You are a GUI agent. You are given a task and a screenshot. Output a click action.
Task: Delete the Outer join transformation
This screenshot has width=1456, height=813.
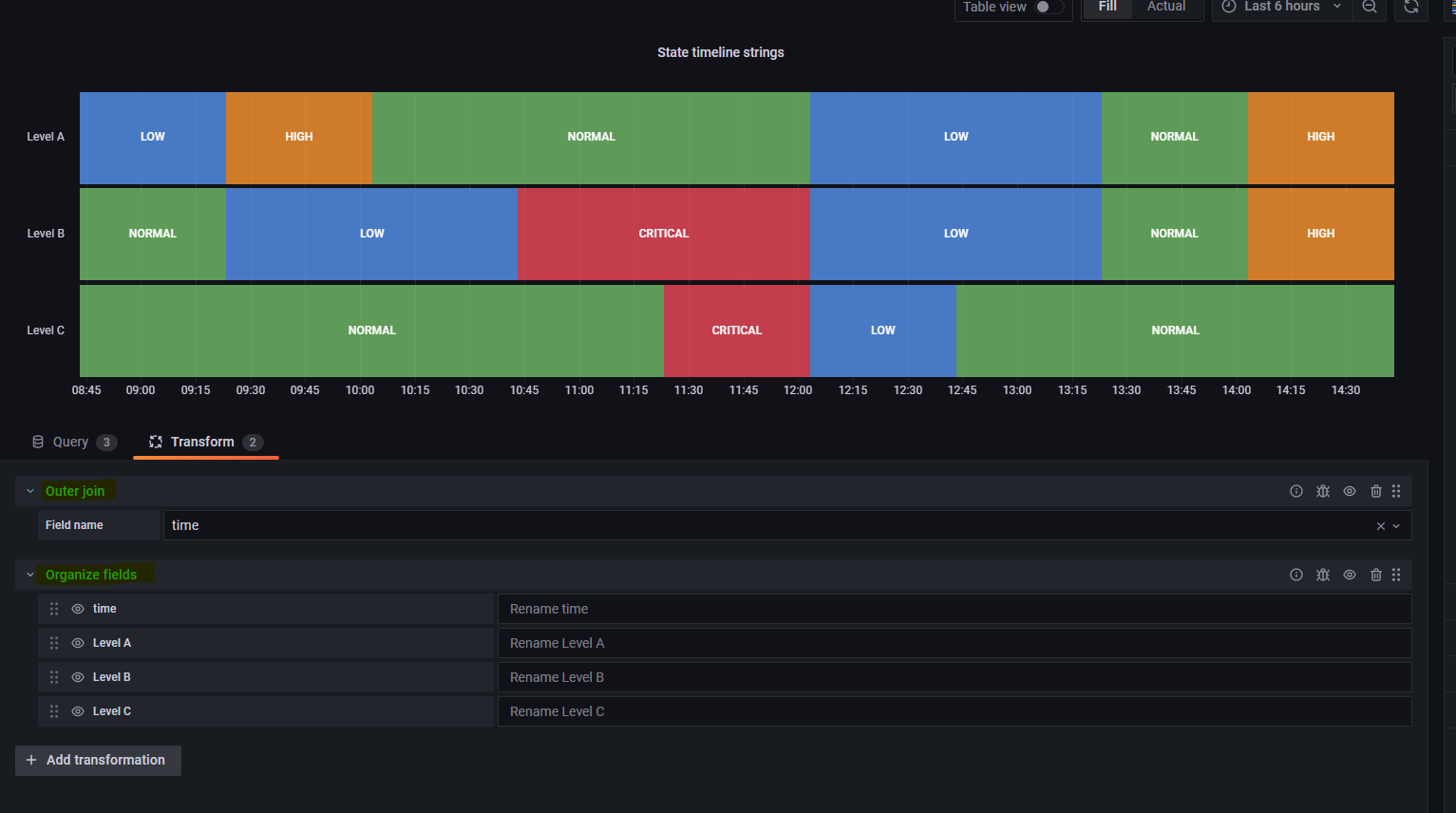pyautogui.click(x=1376, y=491)
